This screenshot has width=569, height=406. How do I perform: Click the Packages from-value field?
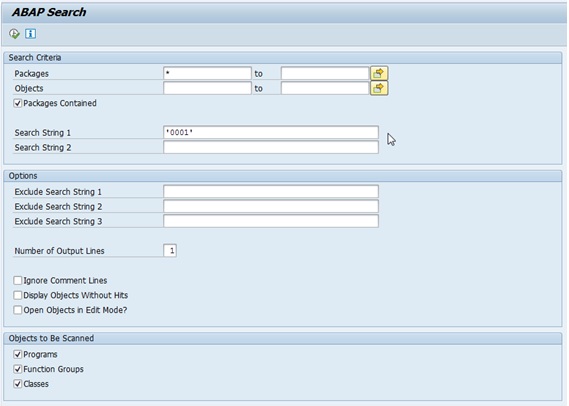pos(207,73)
